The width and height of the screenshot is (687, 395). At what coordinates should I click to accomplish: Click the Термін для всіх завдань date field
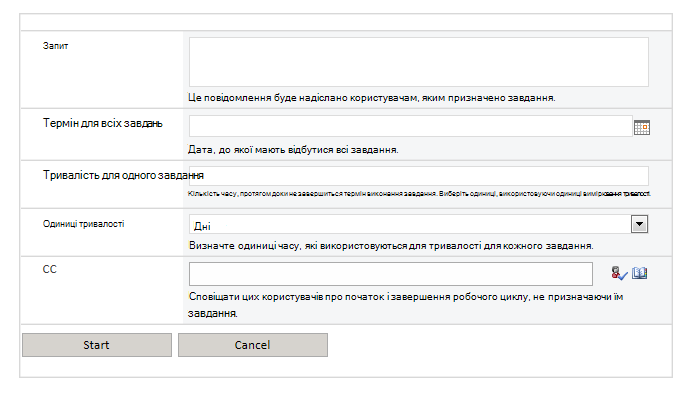411,126
